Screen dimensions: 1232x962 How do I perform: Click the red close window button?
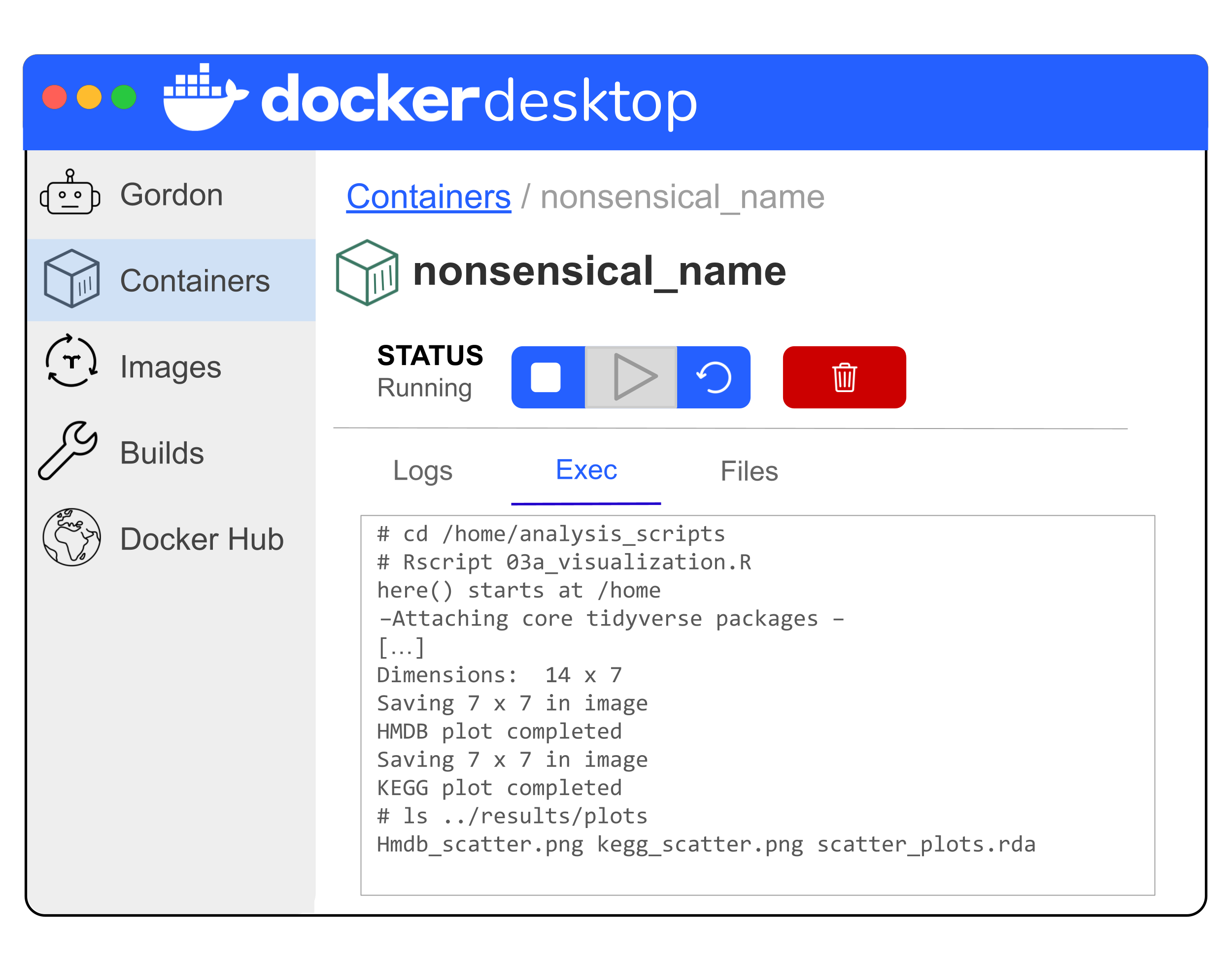[x=55, y=97]
